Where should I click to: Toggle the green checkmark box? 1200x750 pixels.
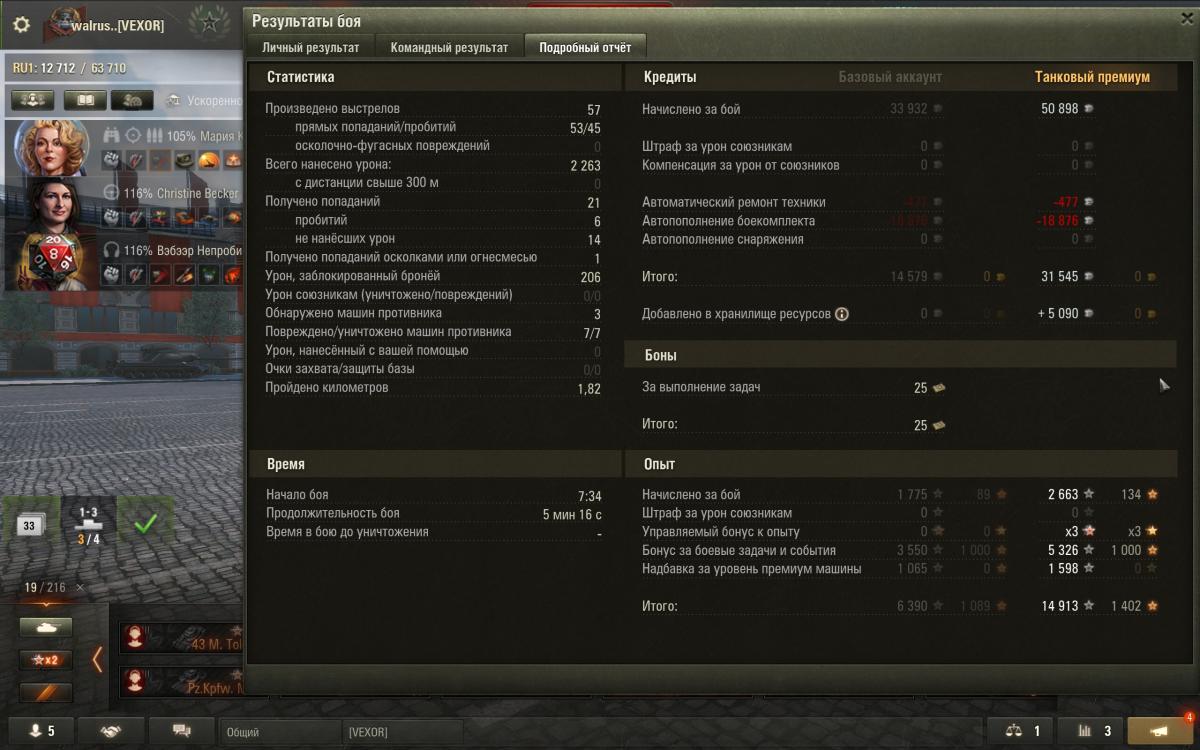(145, 523)
